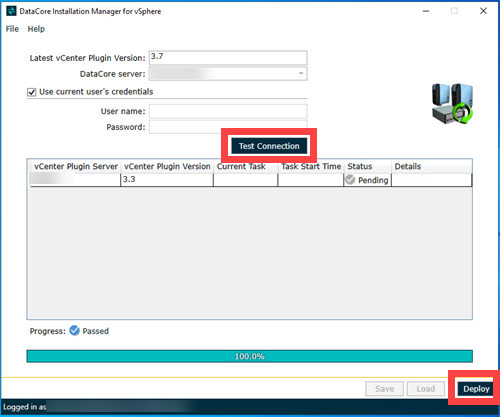Uncheck Use current user's credentials
The width and height of the screenshot is (500, 417).
[31, 92]
